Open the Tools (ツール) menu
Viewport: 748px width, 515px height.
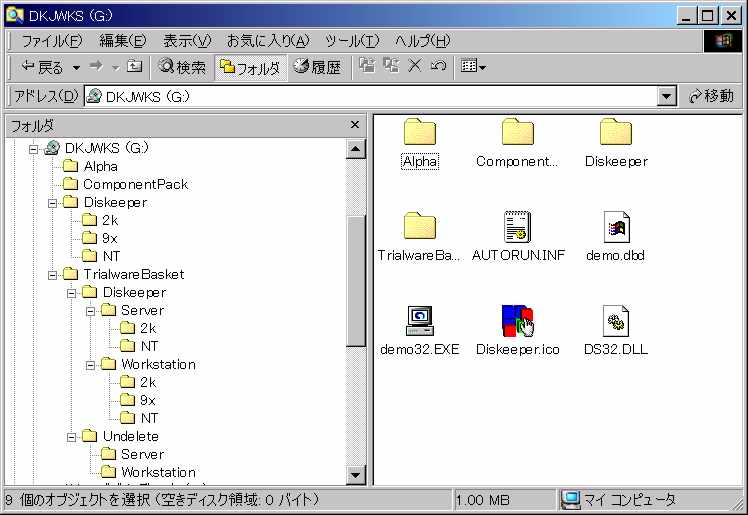[352, 41]
